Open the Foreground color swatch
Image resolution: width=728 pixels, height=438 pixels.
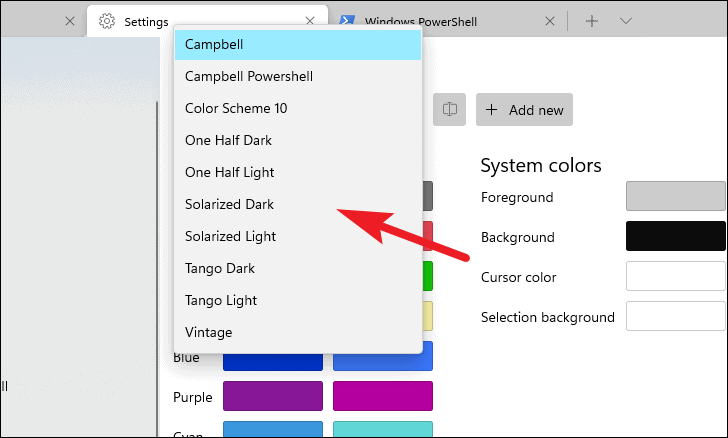click(x=676, y=196)
